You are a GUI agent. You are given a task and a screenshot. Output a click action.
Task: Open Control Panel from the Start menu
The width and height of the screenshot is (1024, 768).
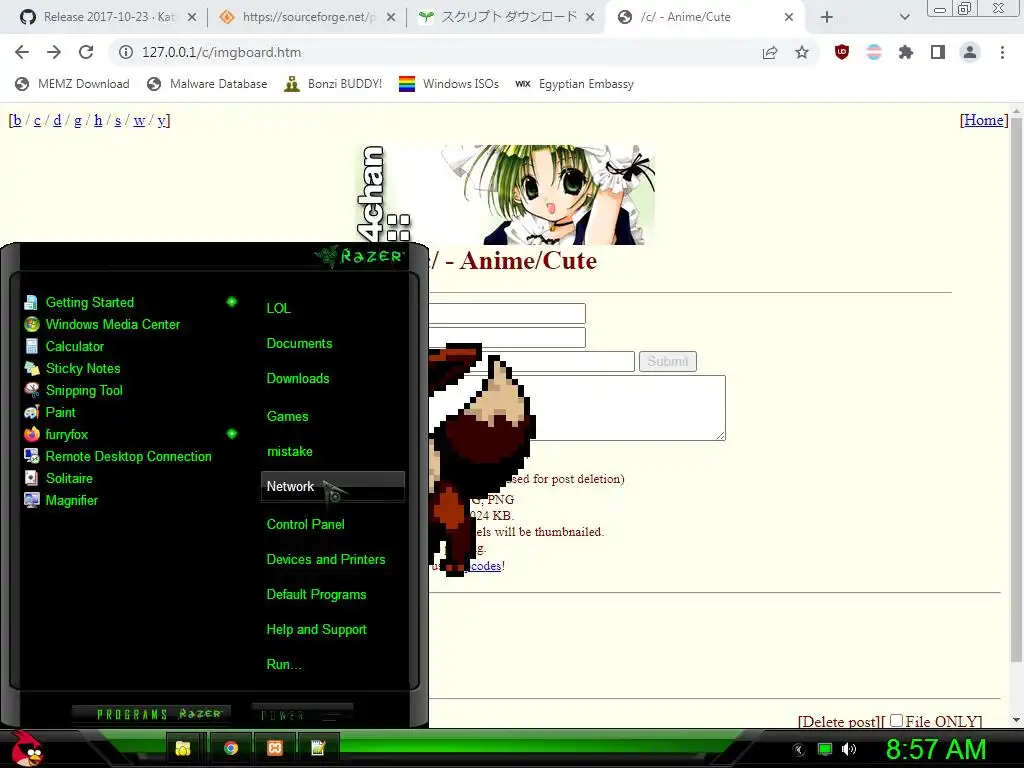click(x=306, y=524)
